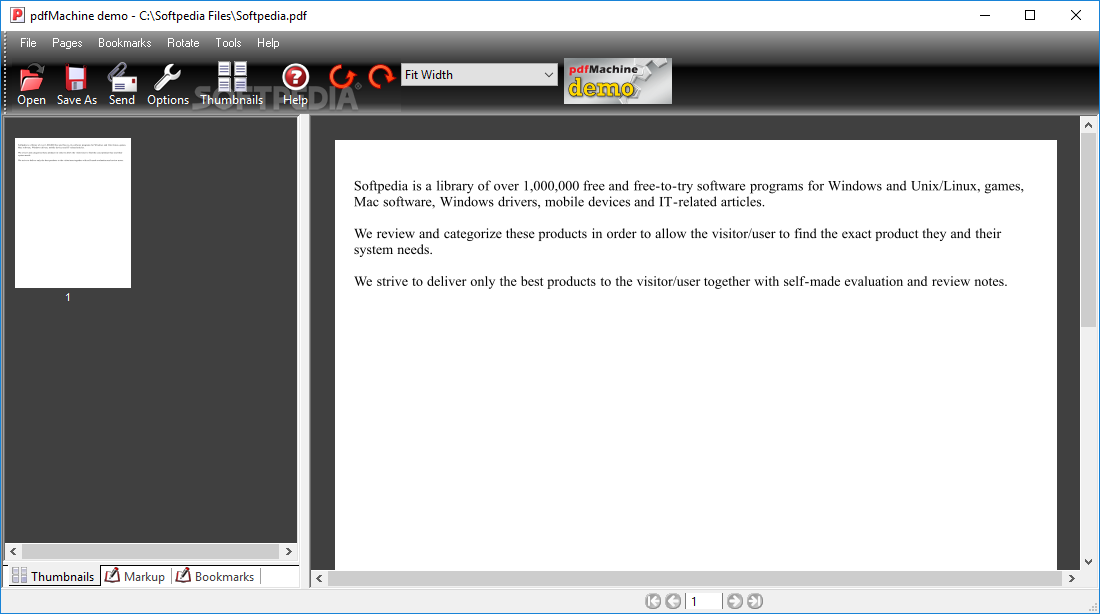The image size is (1100, 614).
Task: Select page 1 thumbnail
Action: click(73, 213)
